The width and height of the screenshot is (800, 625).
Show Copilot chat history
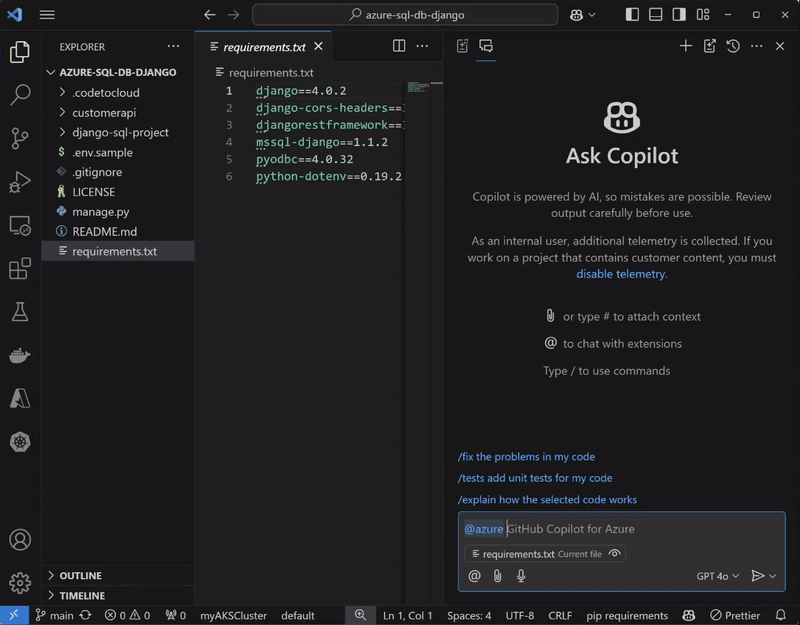point(733,46)
